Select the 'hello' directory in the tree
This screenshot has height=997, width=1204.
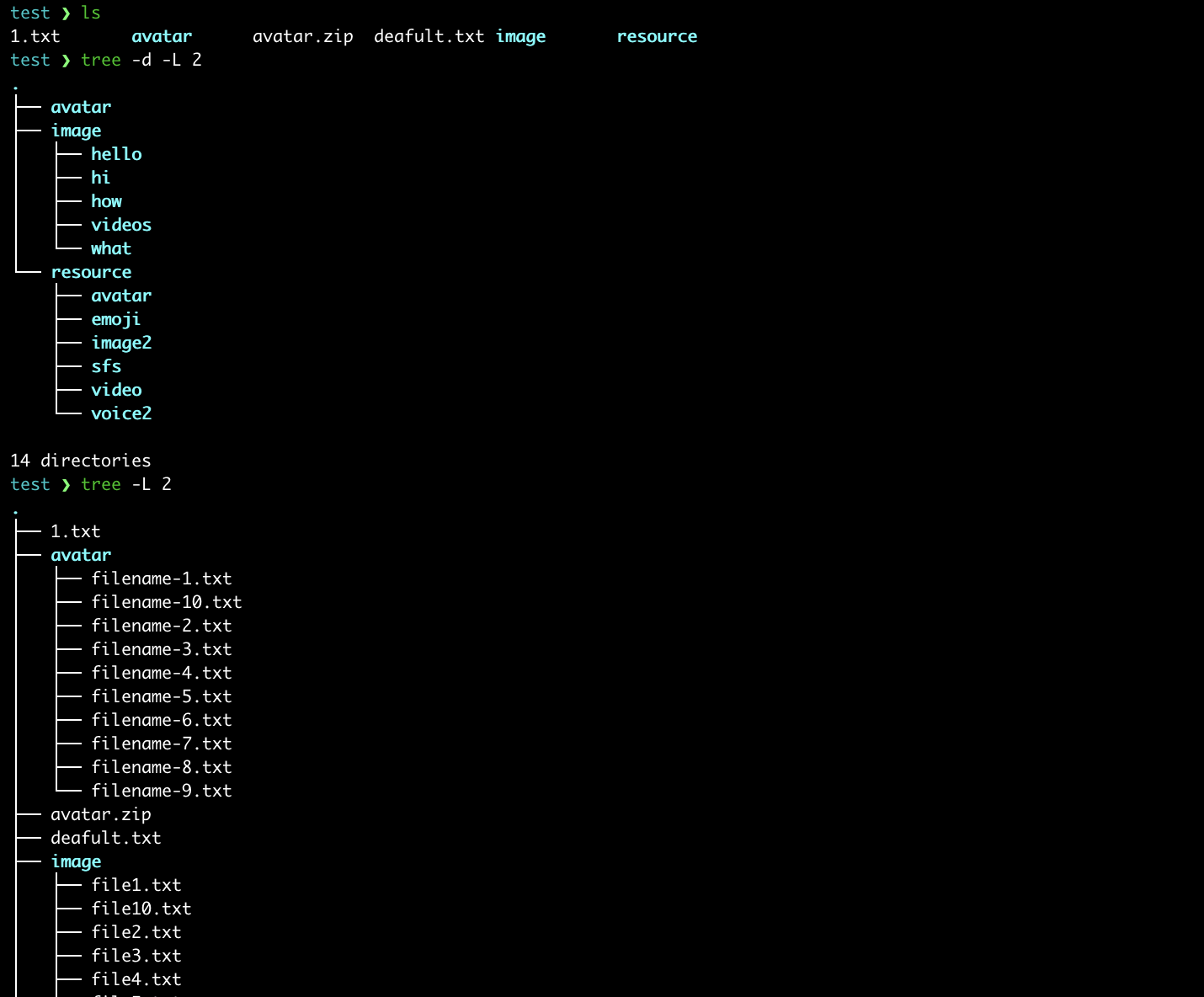[x=116, y=154]
